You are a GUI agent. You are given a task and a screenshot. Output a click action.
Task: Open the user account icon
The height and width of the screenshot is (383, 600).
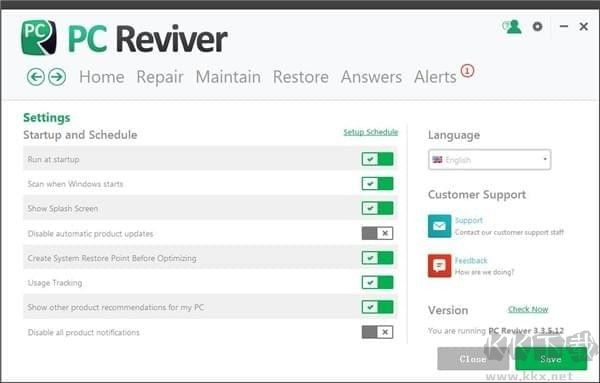pos(512,27)
